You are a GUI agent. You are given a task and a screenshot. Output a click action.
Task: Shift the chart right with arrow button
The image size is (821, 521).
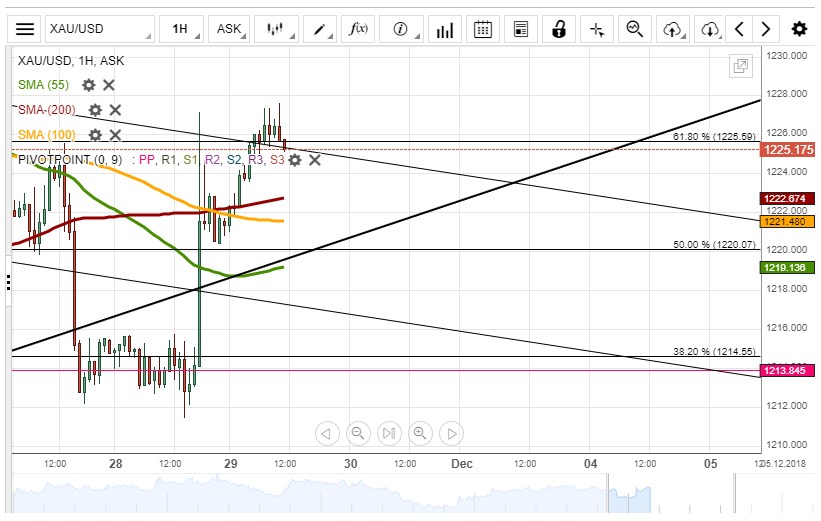(451, 434)
